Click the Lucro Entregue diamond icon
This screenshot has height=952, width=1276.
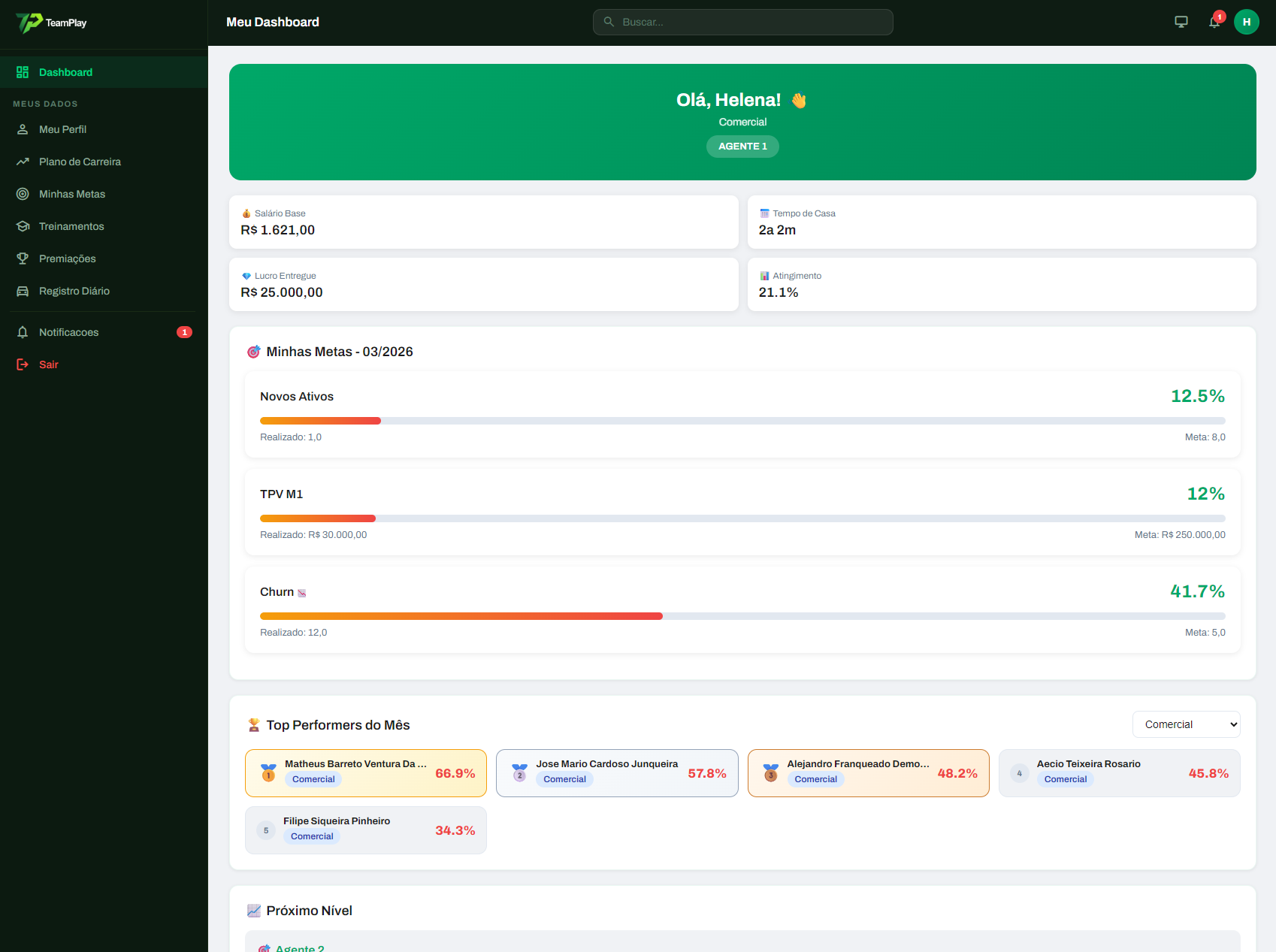pyautogui.click(x=246, y=276)
